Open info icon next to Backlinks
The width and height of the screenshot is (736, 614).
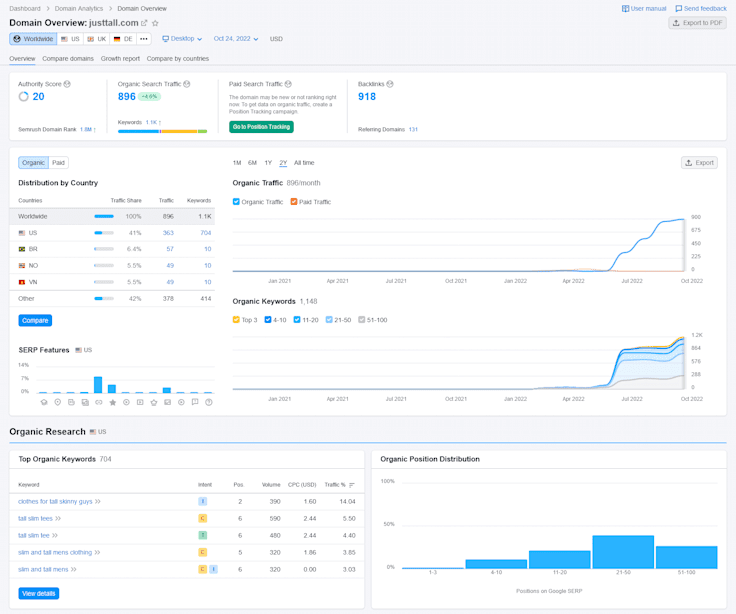390,84
